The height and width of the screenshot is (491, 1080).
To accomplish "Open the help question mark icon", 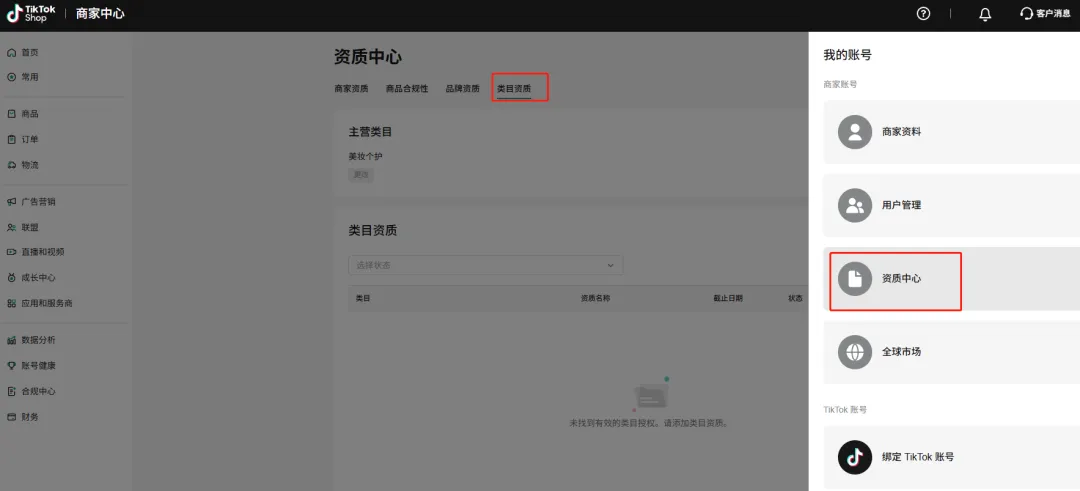I will coord(923,13).
